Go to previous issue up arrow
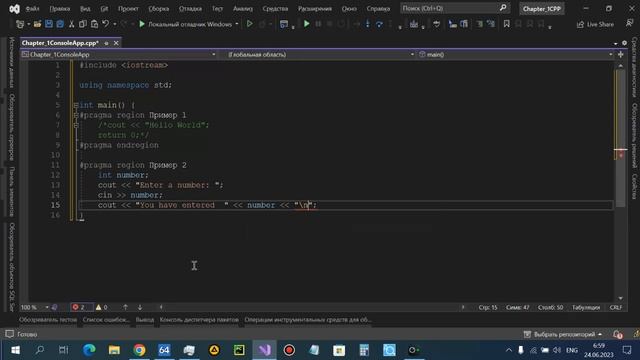This screenshot has width=640, height=360. pyautogui.click(x=125, y=307)
